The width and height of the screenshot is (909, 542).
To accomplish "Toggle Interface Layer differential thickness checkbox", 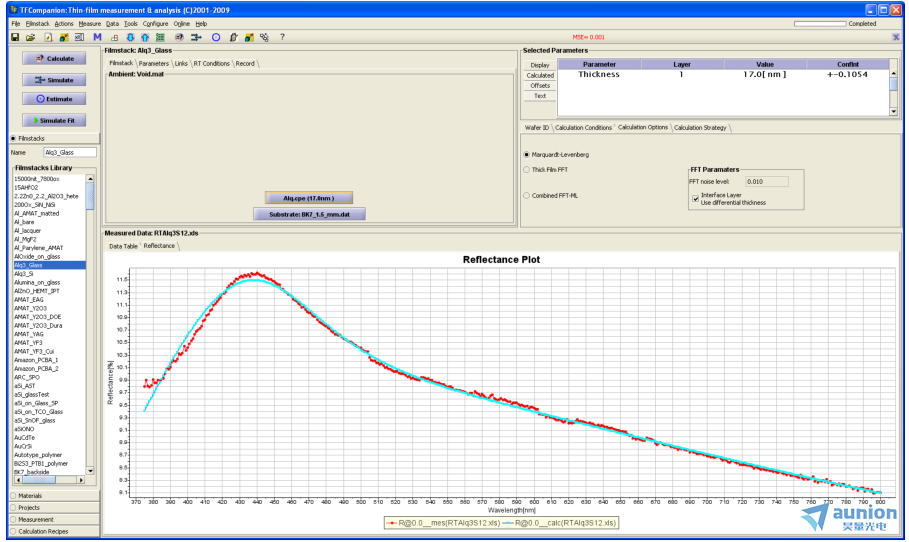I will tap(696, 199).
